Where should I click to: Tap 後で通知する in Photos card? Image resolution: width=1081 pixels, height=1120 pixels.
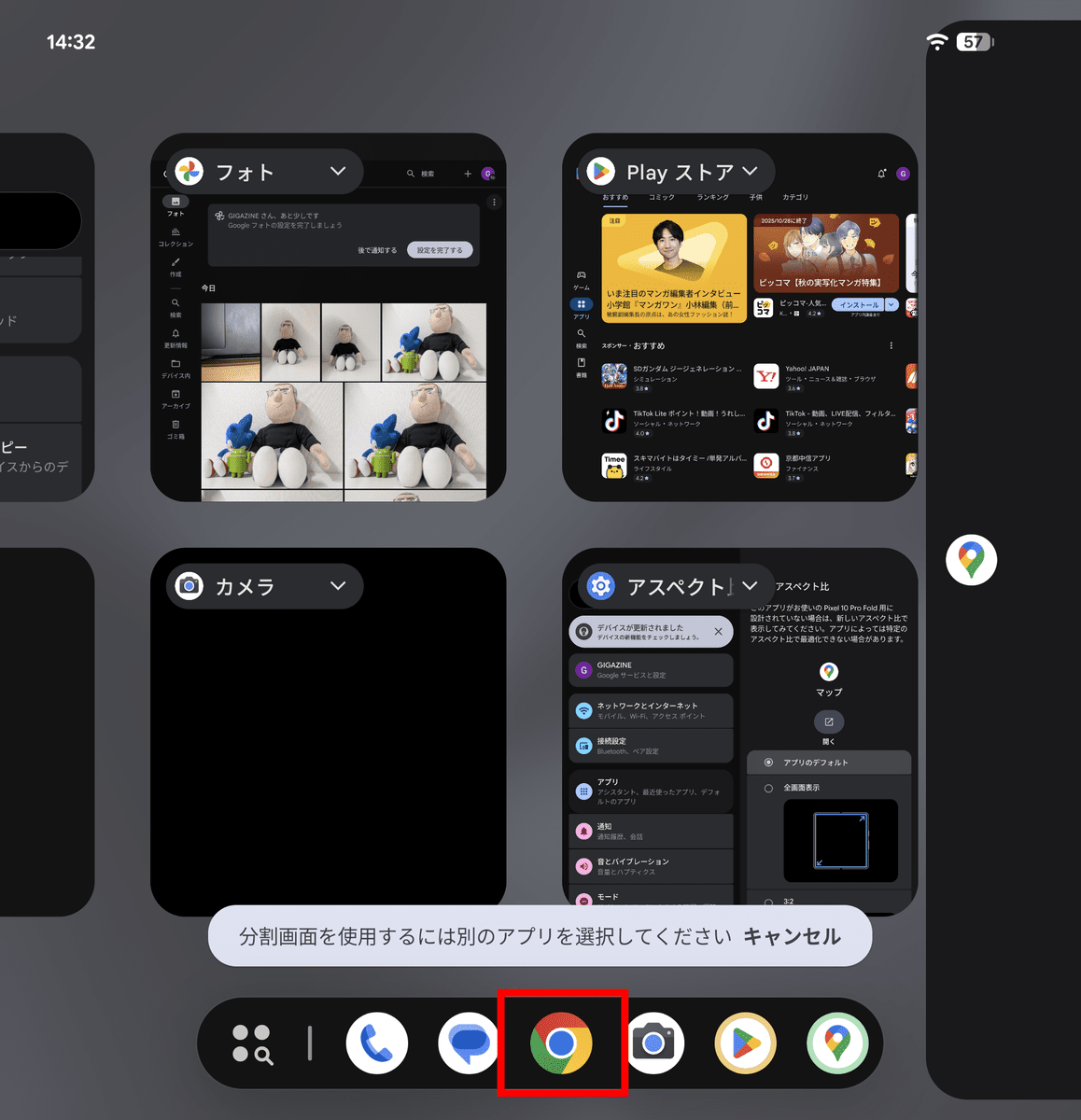point(377,250)
